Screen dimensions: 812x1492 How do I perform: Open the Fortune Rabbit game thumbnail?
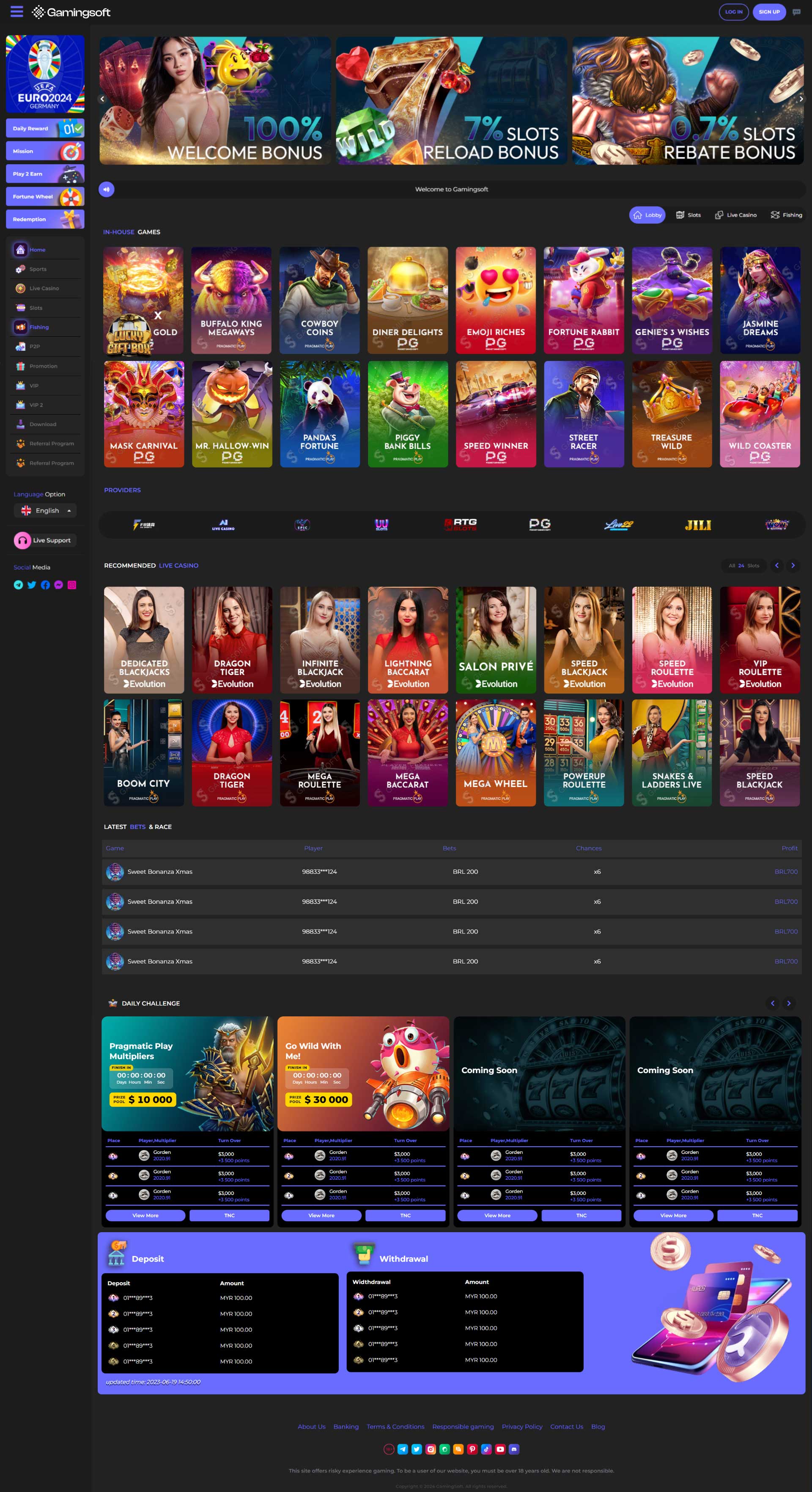(584, 300)
